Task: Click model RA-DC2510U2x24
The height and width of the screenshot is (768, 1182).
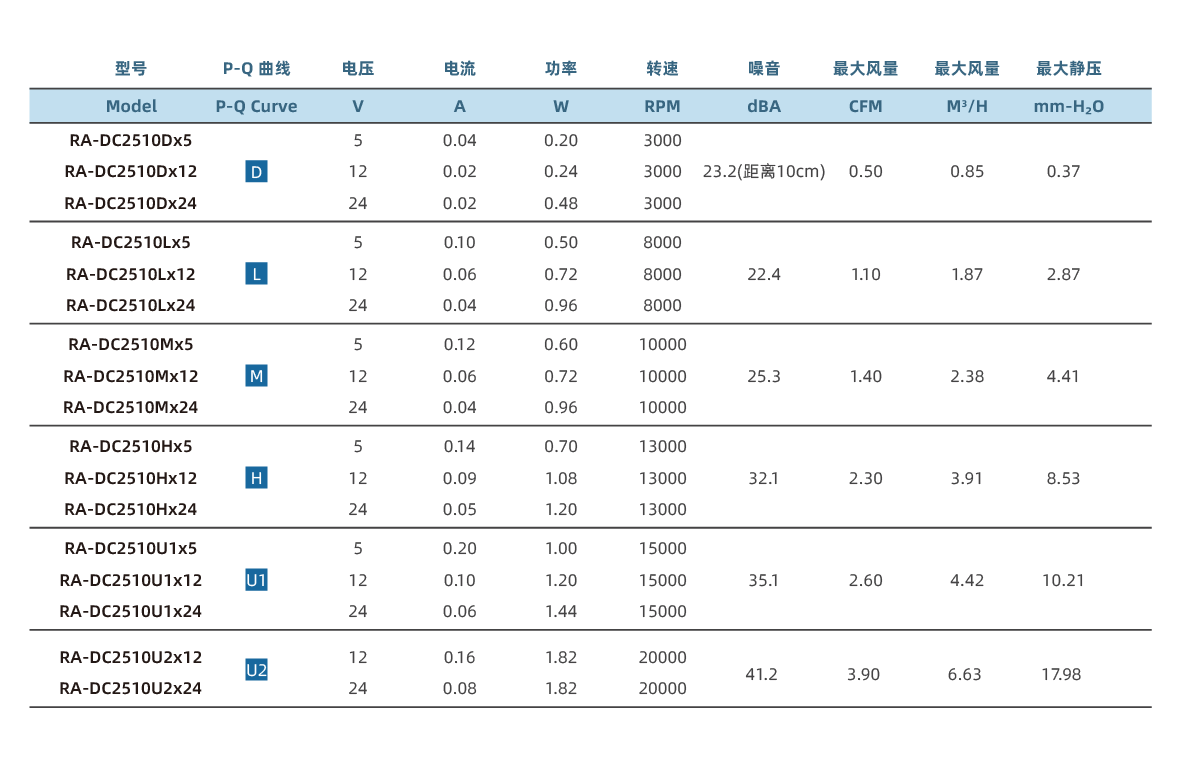Action: click(x=131, y=688)
